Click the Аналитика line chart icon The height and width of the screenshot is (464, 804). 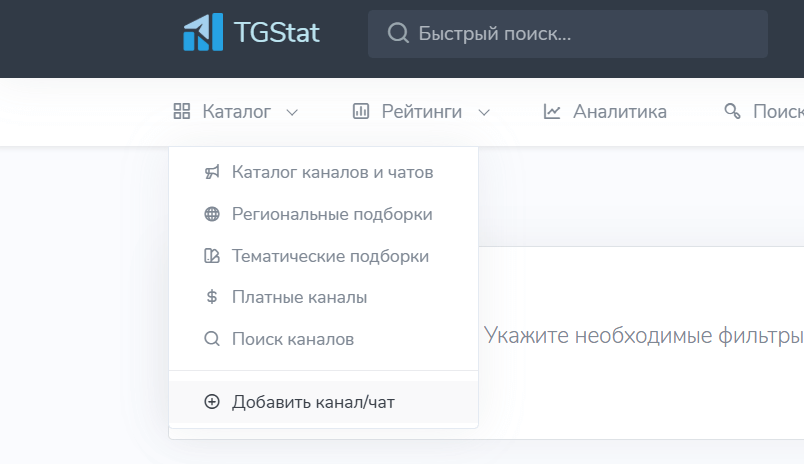[x=552, y=111]
